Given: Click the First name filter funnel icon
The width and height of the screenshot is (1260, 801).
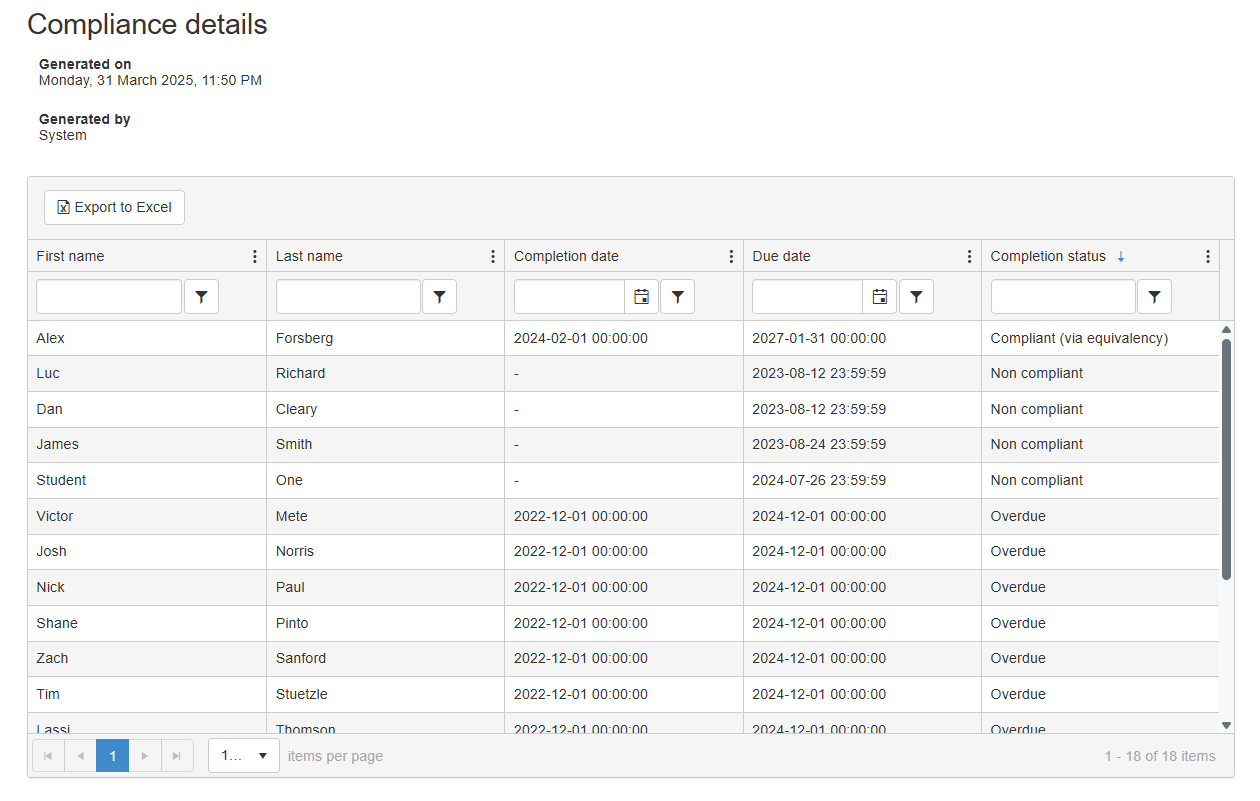Looking at the screenshot, I should pos(201,297).
